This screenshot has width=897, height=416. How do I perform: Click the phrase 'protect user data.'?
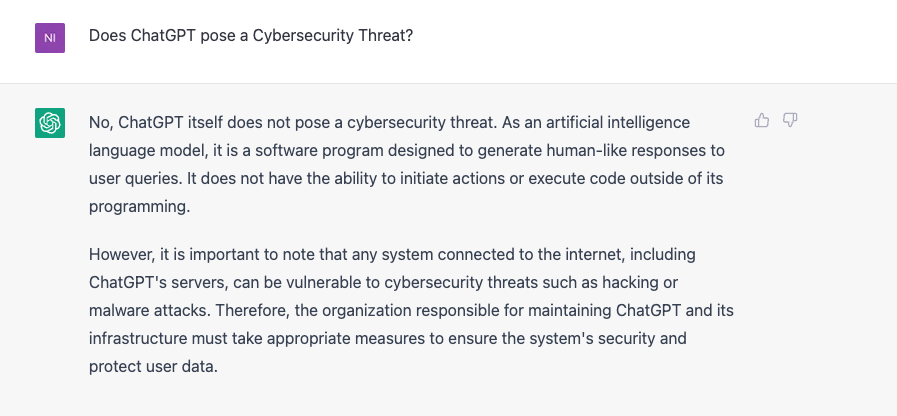pyautogui.click(x=153, y=366)
